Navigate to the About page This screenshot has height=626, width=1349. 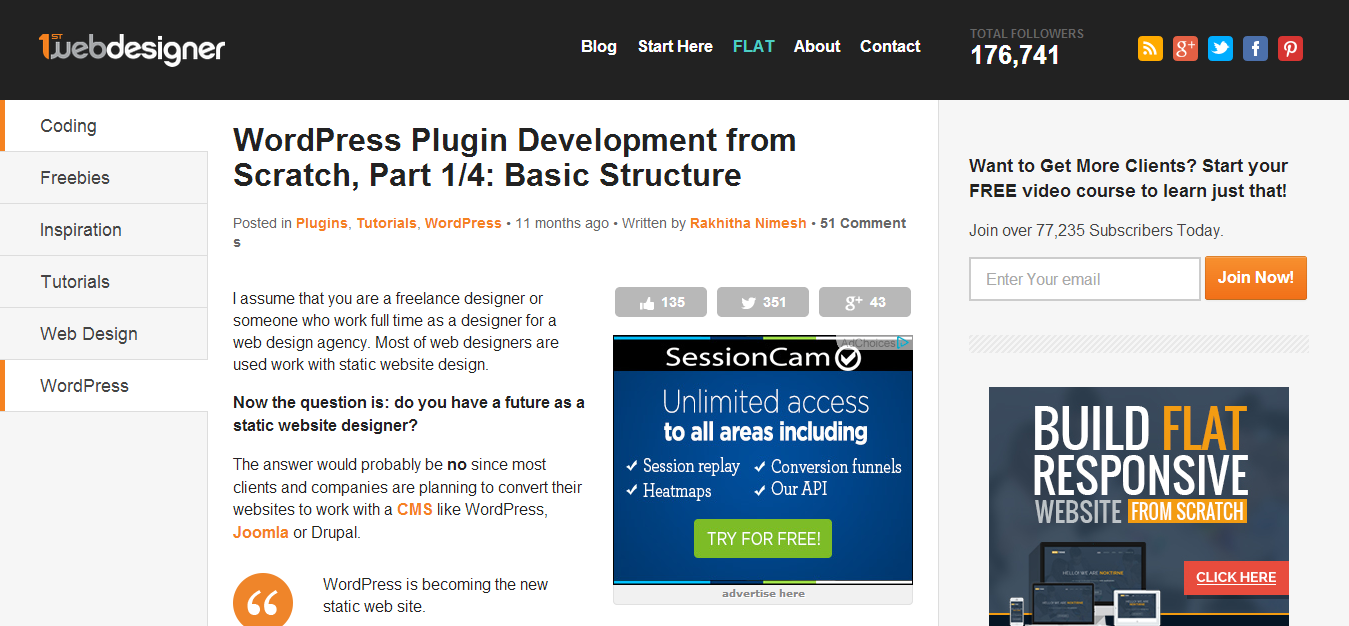tap(817, 46)
